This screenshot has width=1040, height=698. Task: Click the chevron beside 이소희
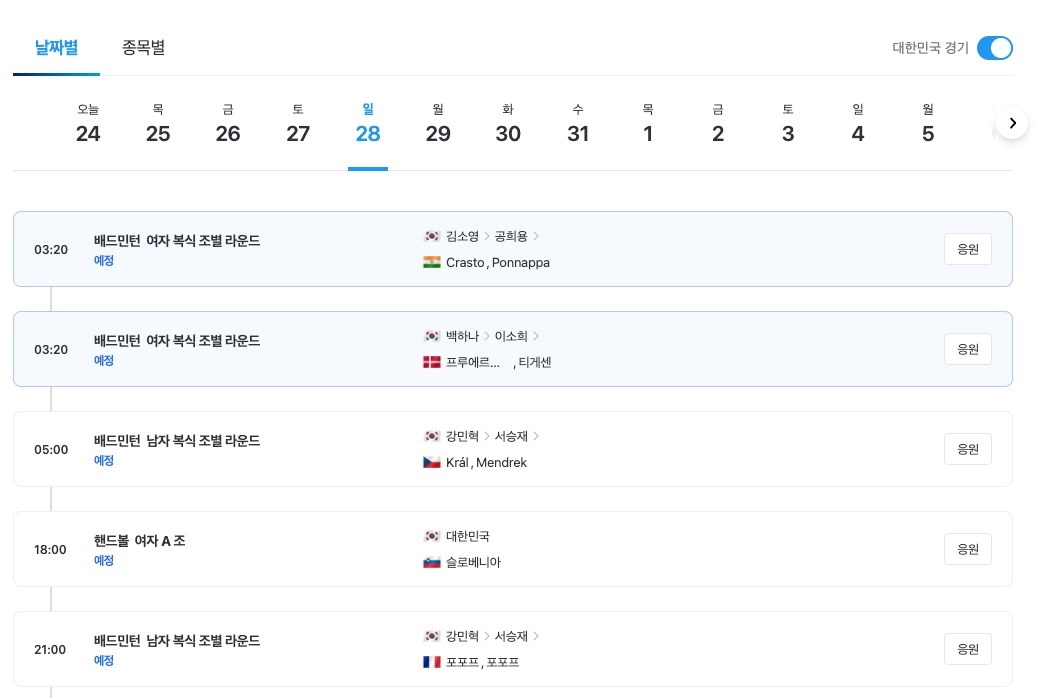(x=536, y=336)
